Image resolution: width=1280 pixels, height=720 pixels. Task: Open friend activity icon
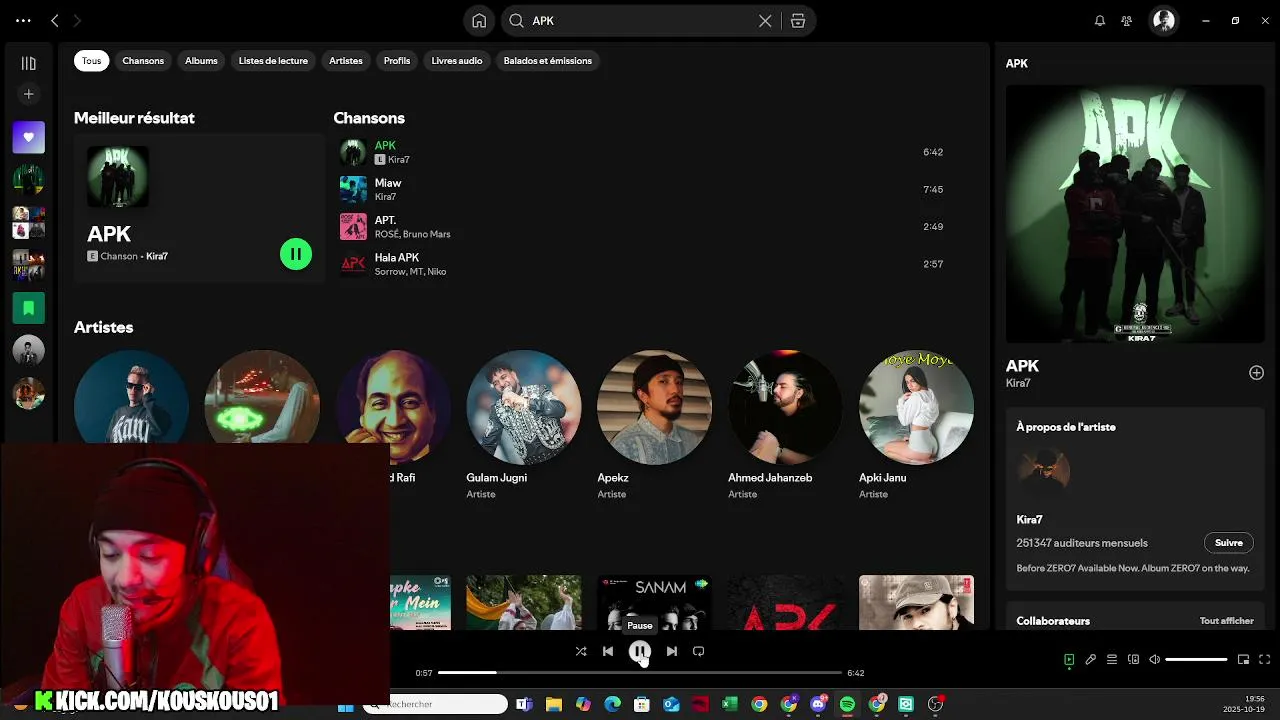click(1127, 21)
